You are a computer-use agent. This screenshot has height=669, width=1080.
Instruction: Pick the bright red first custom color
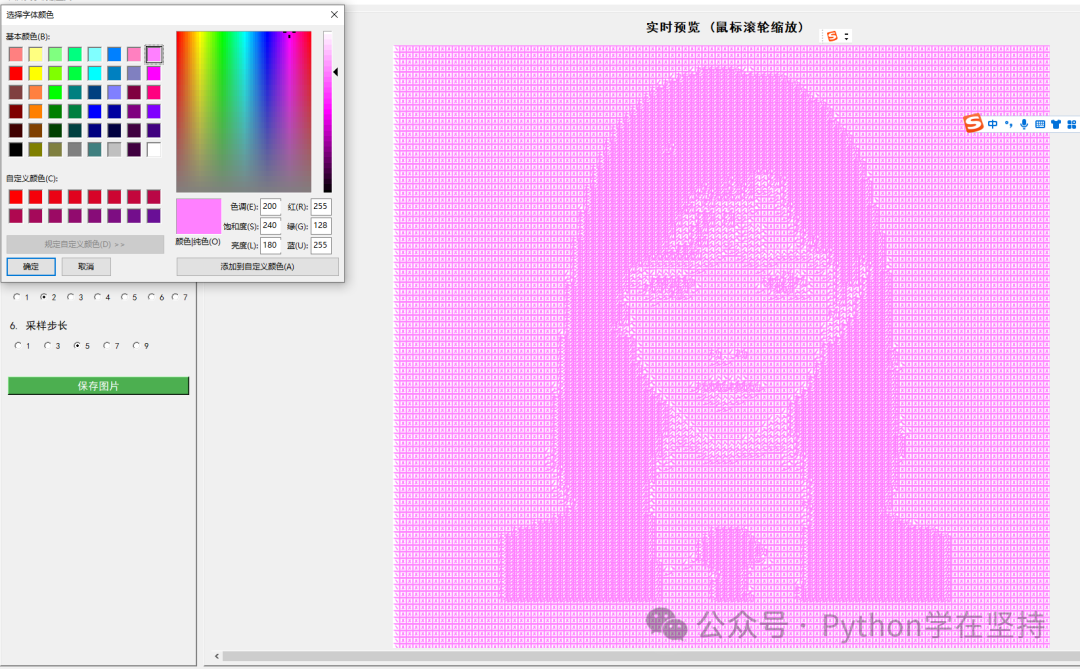coord(16,197)
